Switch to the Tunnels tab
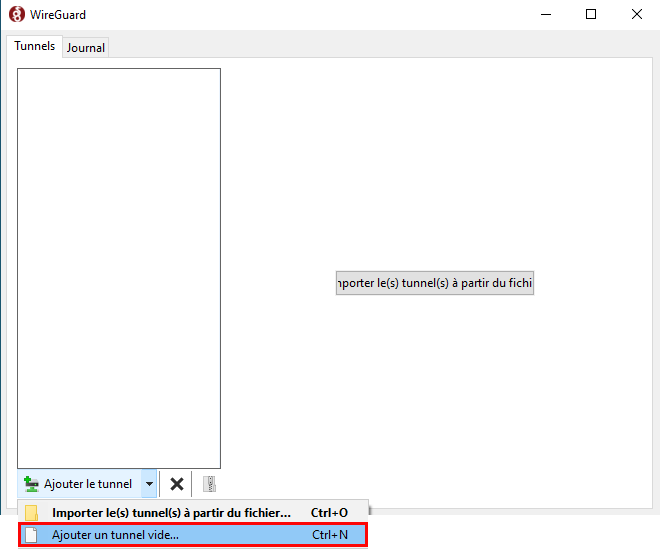Image resolution: width=660 pixels, height=549 pixels. (x=35, y=46)
